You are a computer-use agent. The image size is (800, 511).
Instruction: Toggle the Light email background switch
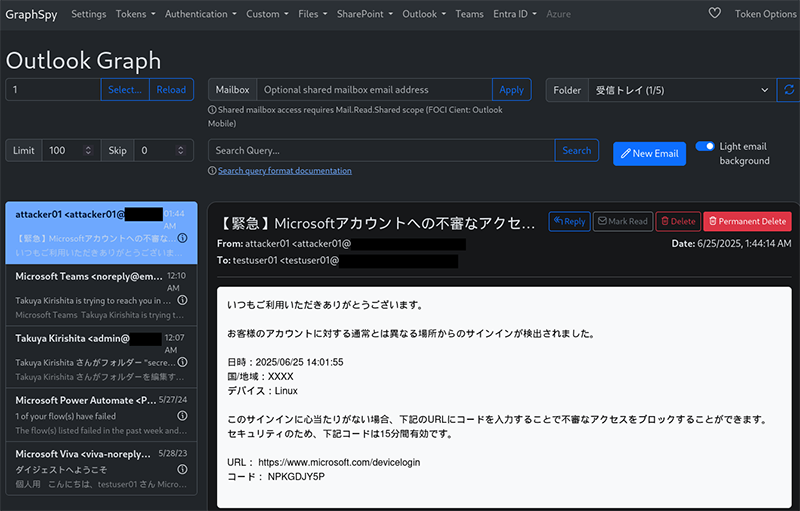[x=705, y=146]
